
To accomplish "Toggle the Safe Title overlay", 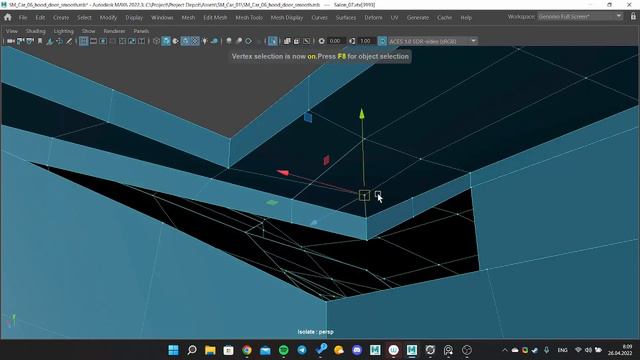I will point(141,41).
